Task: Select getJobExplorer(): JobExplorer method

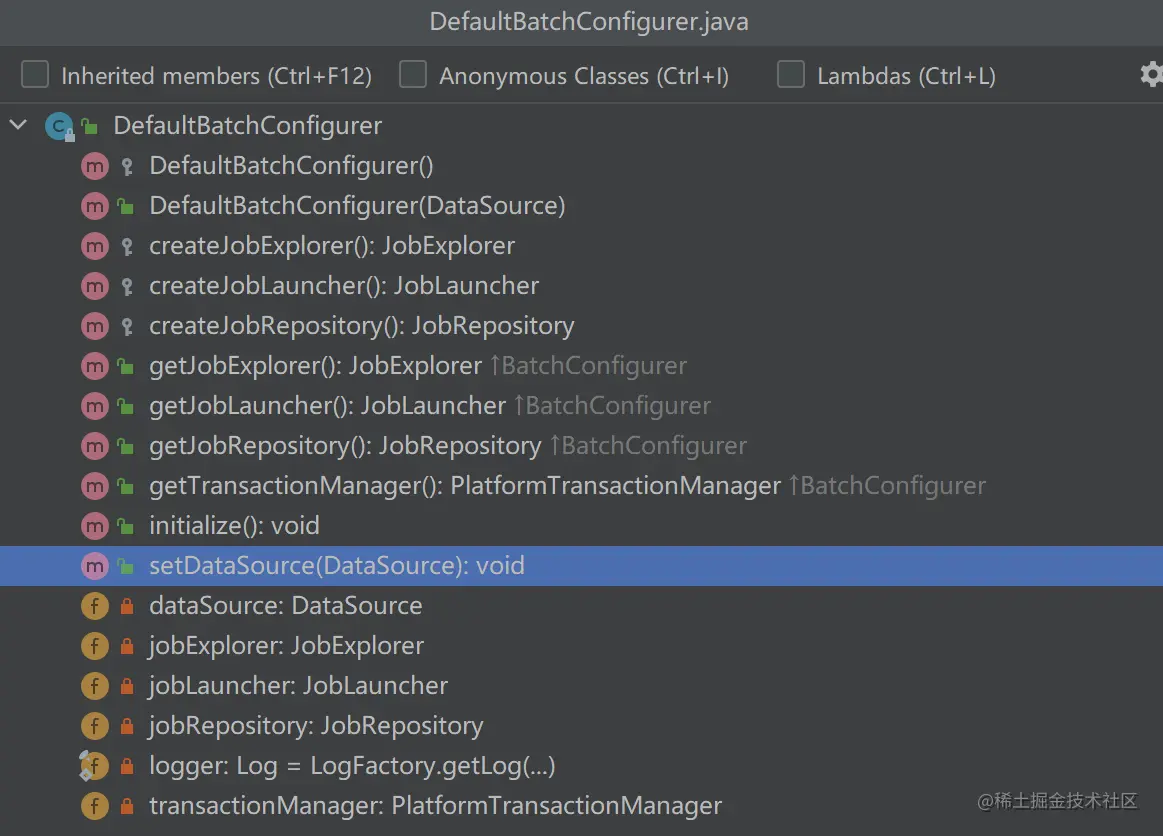Action: tap(582, 366)
